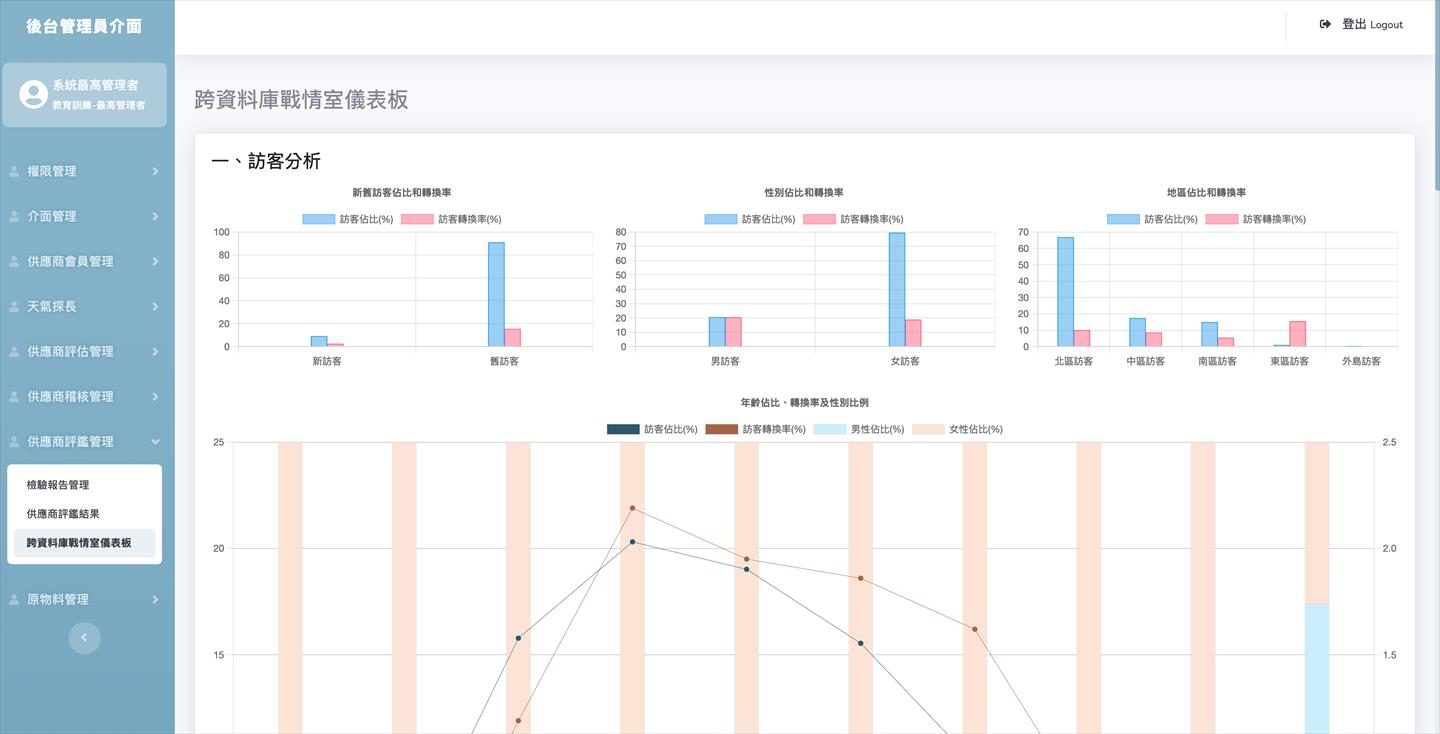Toggle 男性佔比(%) legend in age chart
The height and width of the screenshot is (734, 1440).
point(859,429)
